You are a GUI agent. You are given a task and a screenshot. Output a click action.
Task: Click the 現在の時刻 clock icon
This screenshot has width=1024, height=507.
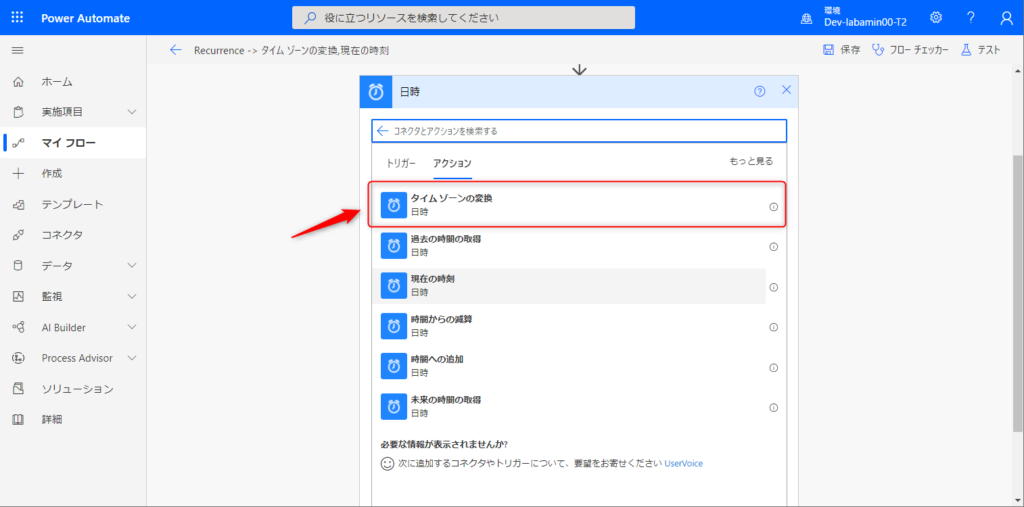click(394, 286)
